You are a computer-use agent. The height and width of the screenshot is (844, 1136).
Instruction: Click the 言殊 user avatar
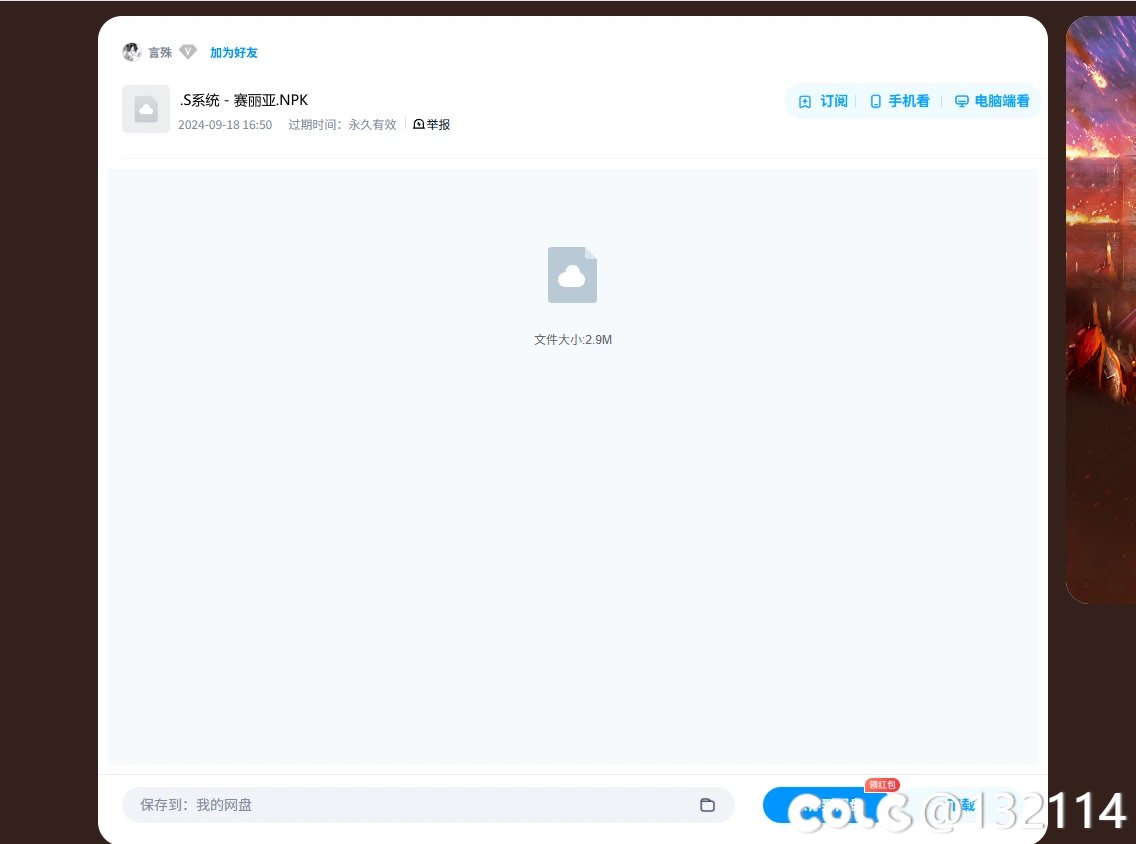point(131,52)
